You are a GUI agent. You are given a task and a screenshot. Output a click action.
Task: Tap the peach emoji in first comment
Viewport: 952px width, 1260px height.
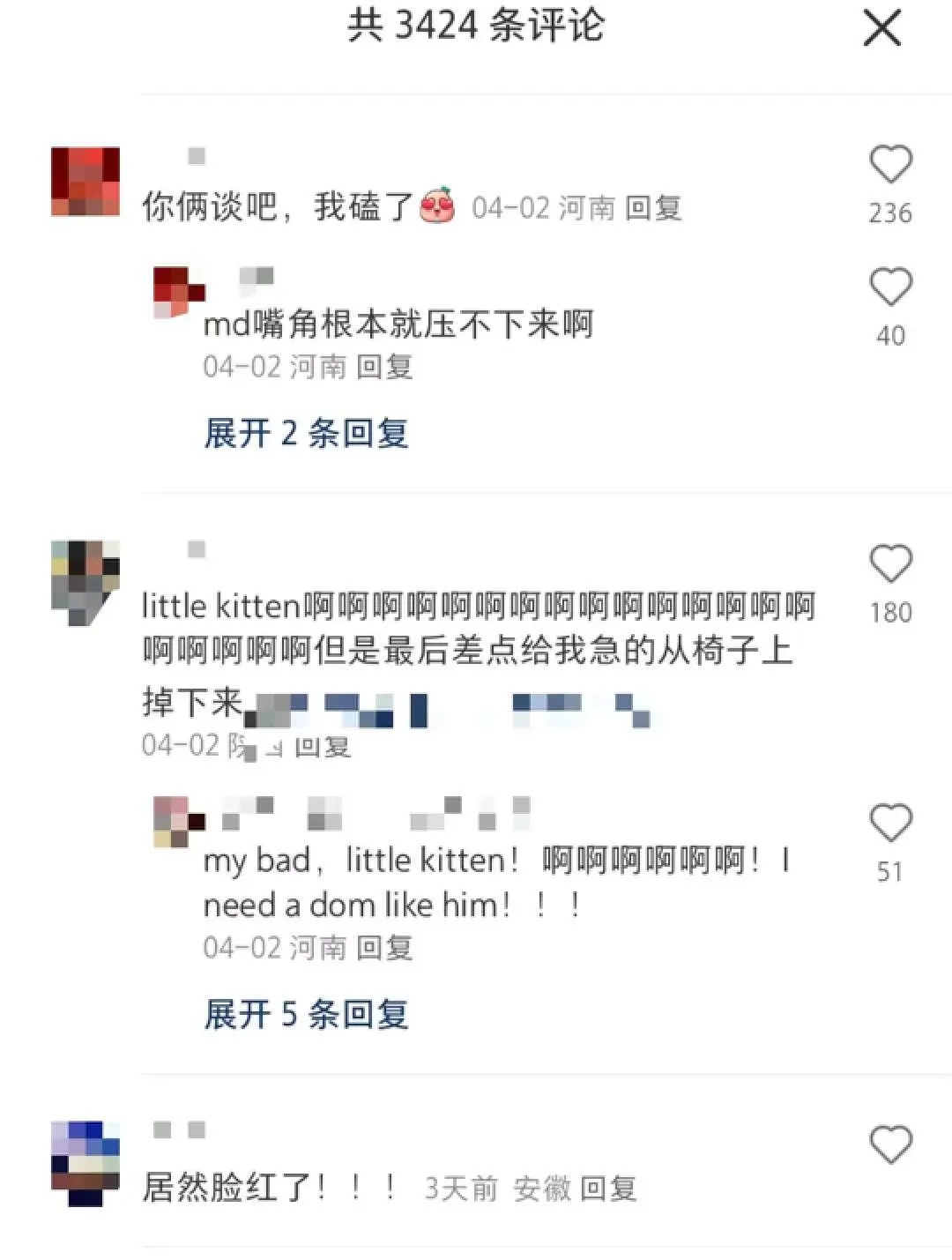tap(438, 205)
